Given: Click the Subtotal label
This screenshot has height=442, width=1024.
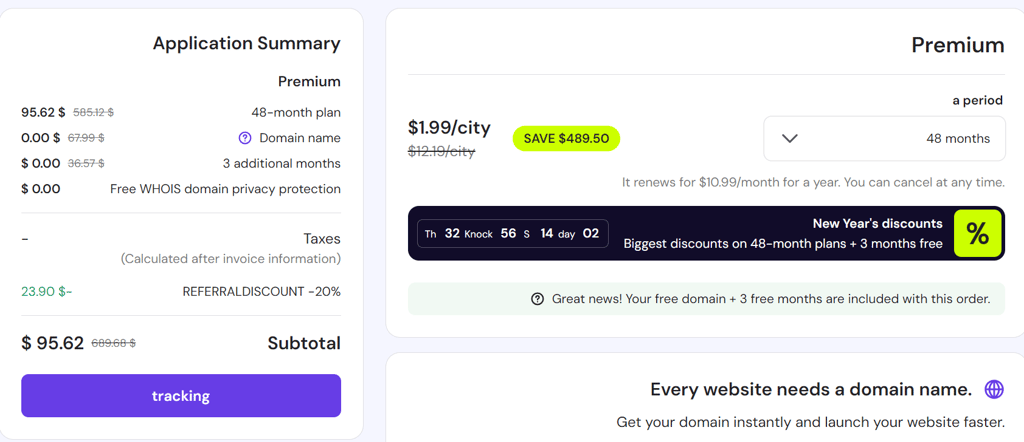Looking at the screenshot, I should coord(304,343).
